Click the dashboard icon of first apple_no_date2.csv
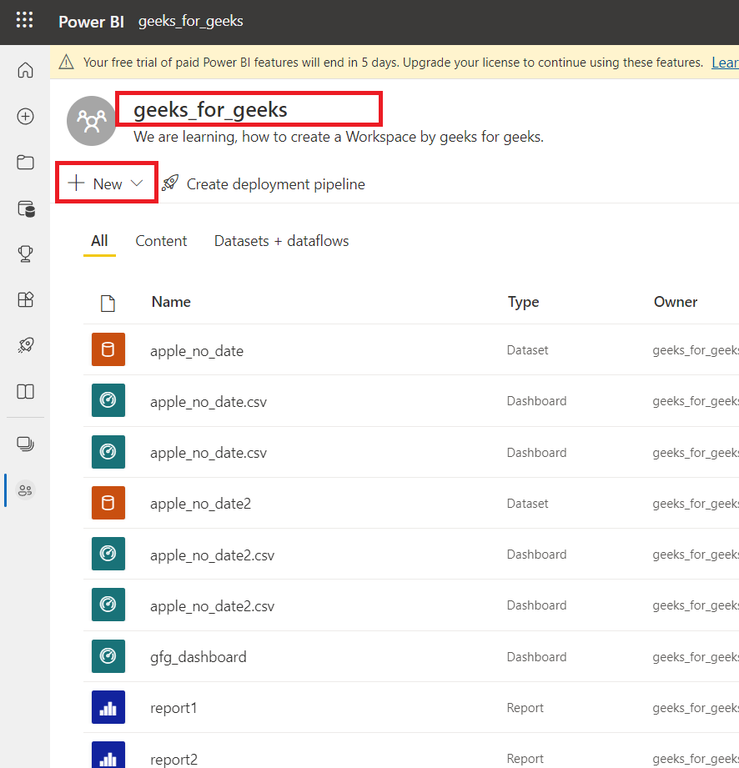Viewport: 739px width, 768px height. [x=108, y=553]
